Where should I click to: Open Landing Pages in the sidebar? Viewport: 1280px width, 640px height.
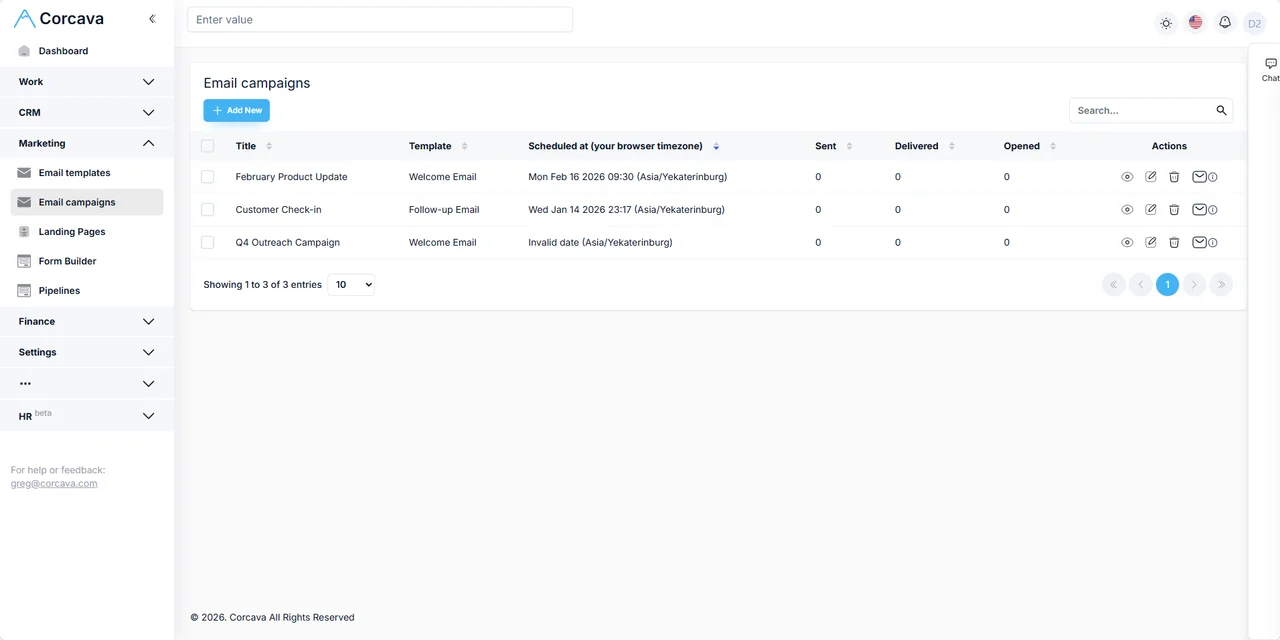87,232
